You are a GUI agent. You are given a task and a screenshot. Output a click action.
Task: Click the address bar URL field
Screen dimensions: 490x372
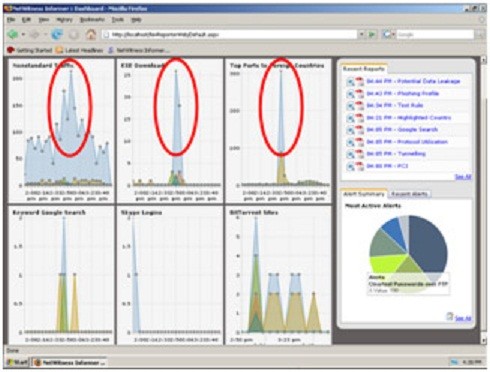pos(230,34)
